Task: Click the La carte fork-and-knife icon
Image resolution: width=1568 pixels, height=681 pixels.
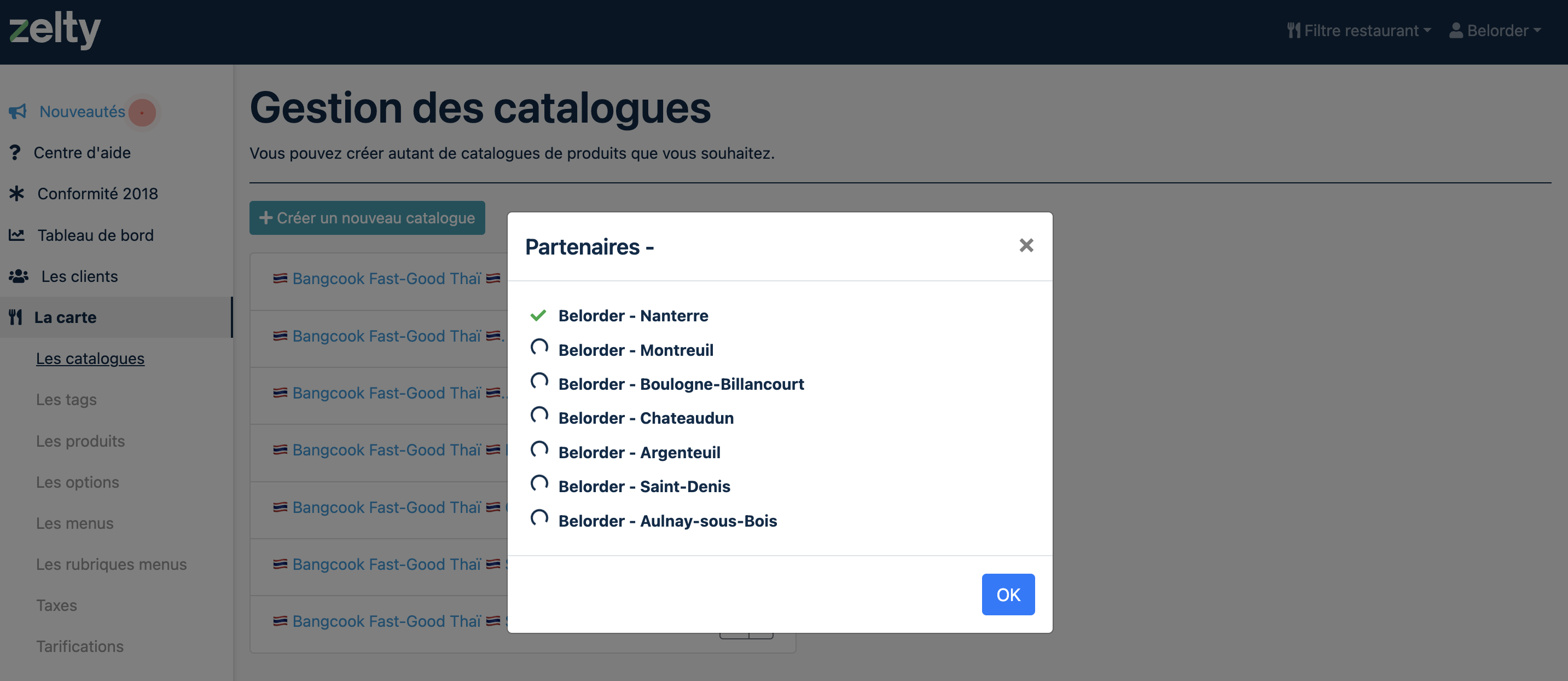Action: click(15, 318)
